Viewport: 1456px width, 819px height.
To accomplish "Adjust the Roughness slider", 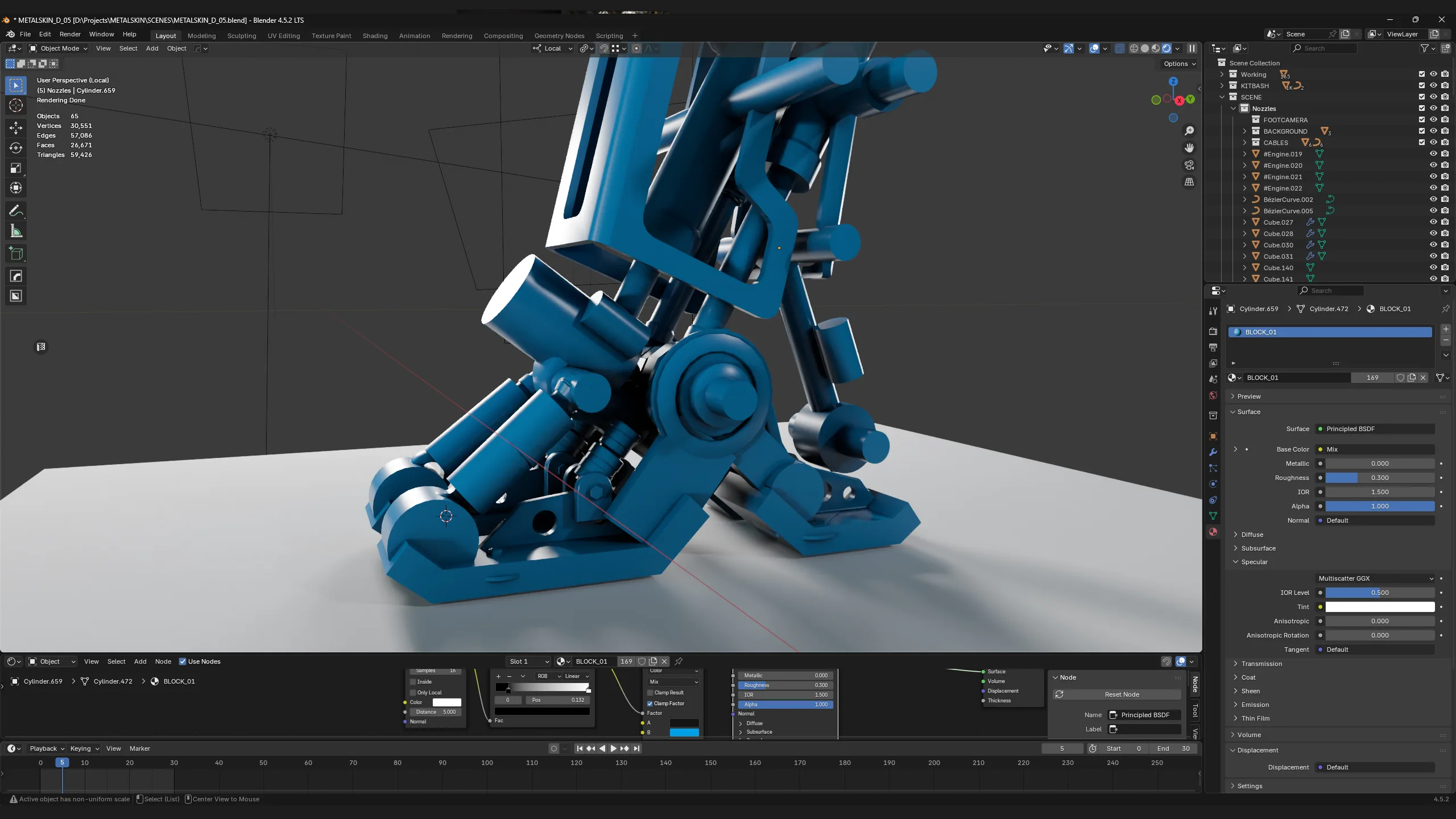I will pyautogui.click(x=1380, y=478).
